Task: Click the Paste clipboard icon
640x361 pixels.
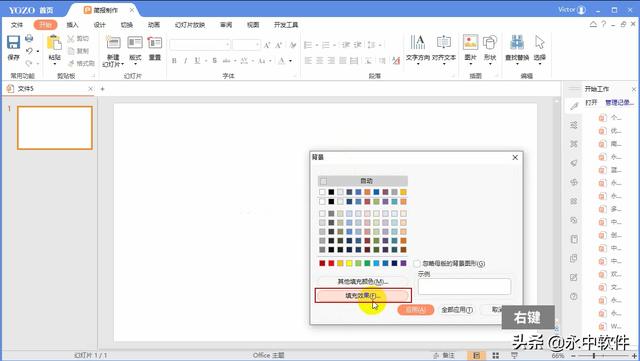Action: (x=54, y=43)
